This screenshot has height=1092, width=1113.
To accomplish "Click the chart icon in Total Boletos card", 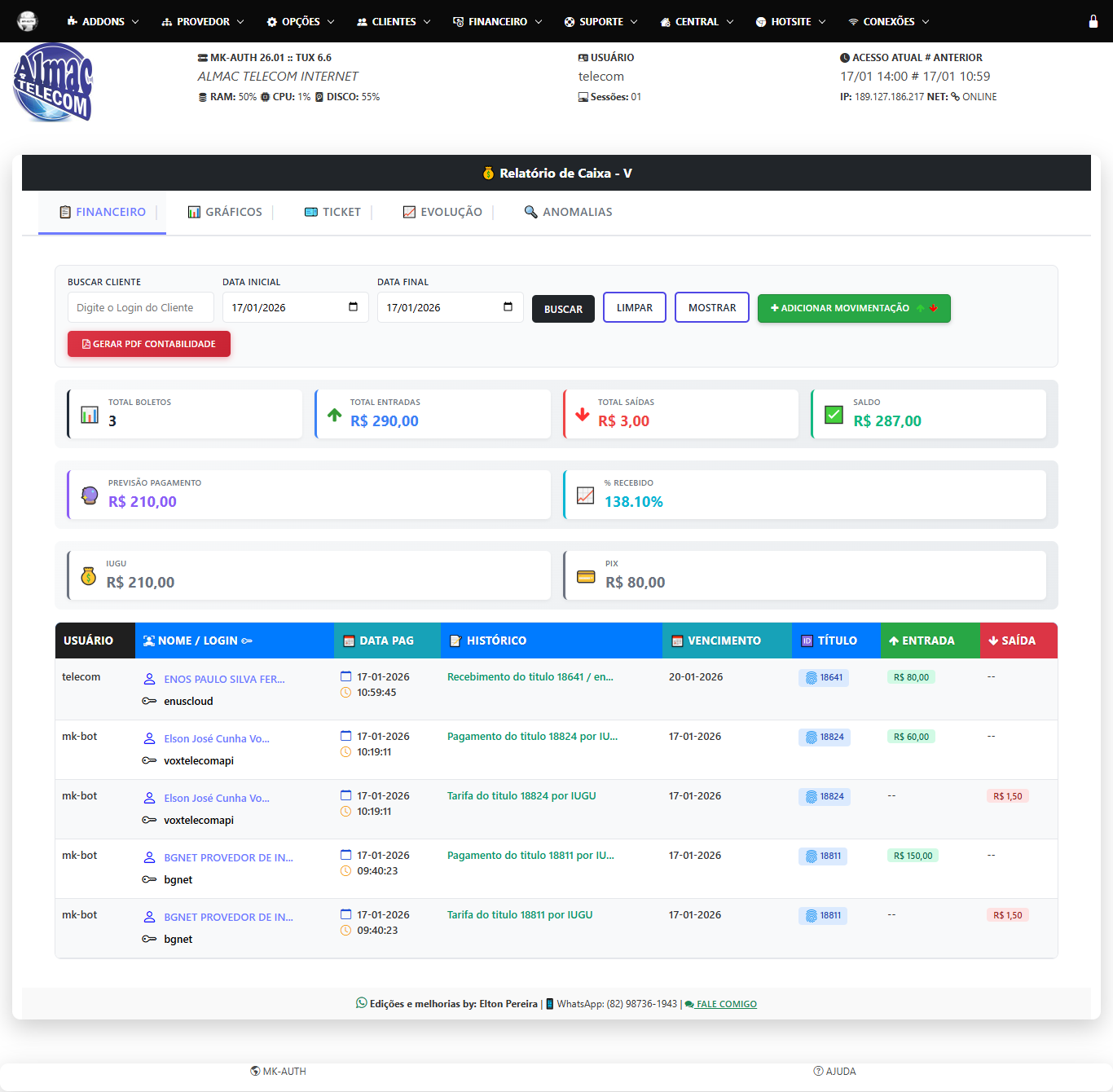I will (x=90, y=415).
